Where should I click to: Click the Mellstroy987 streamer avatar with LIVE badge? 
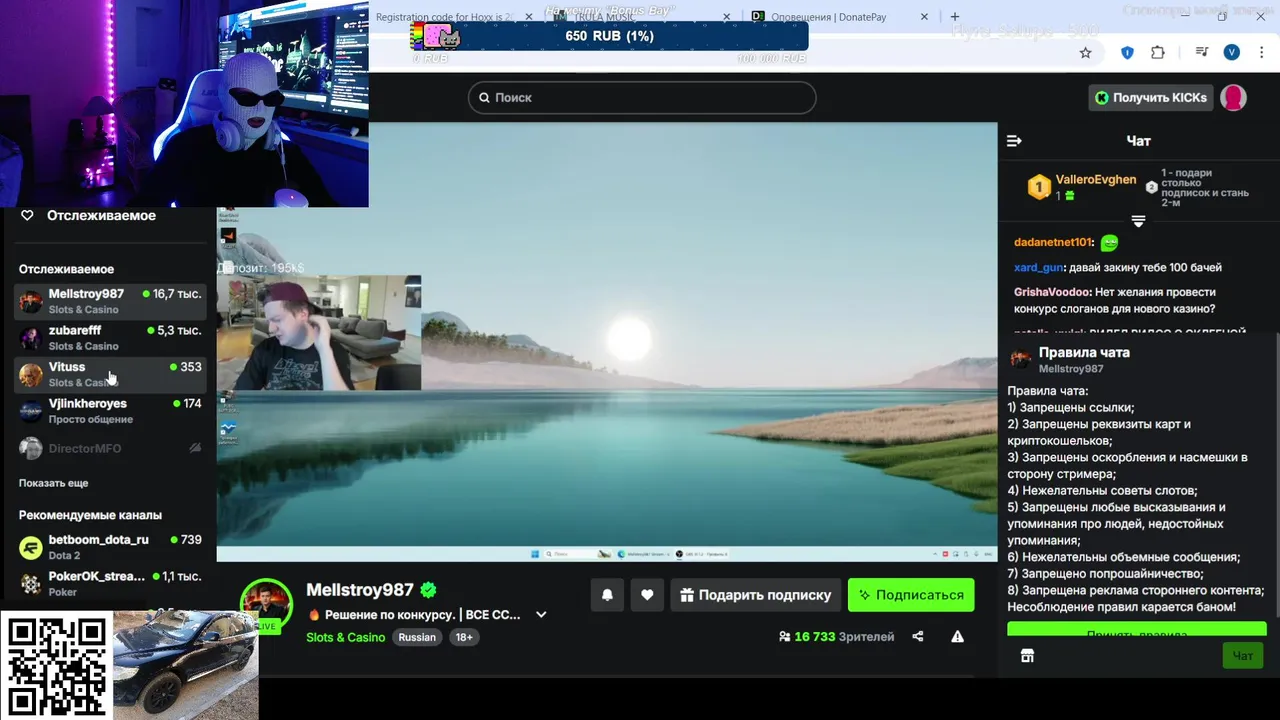[266, 605]
